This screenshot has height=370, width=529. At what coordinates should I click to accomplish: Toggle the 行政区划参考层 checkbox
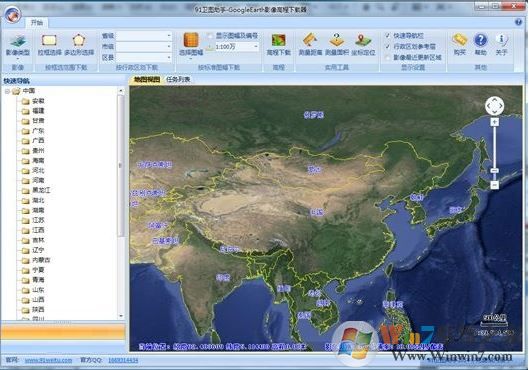(388, 46)
